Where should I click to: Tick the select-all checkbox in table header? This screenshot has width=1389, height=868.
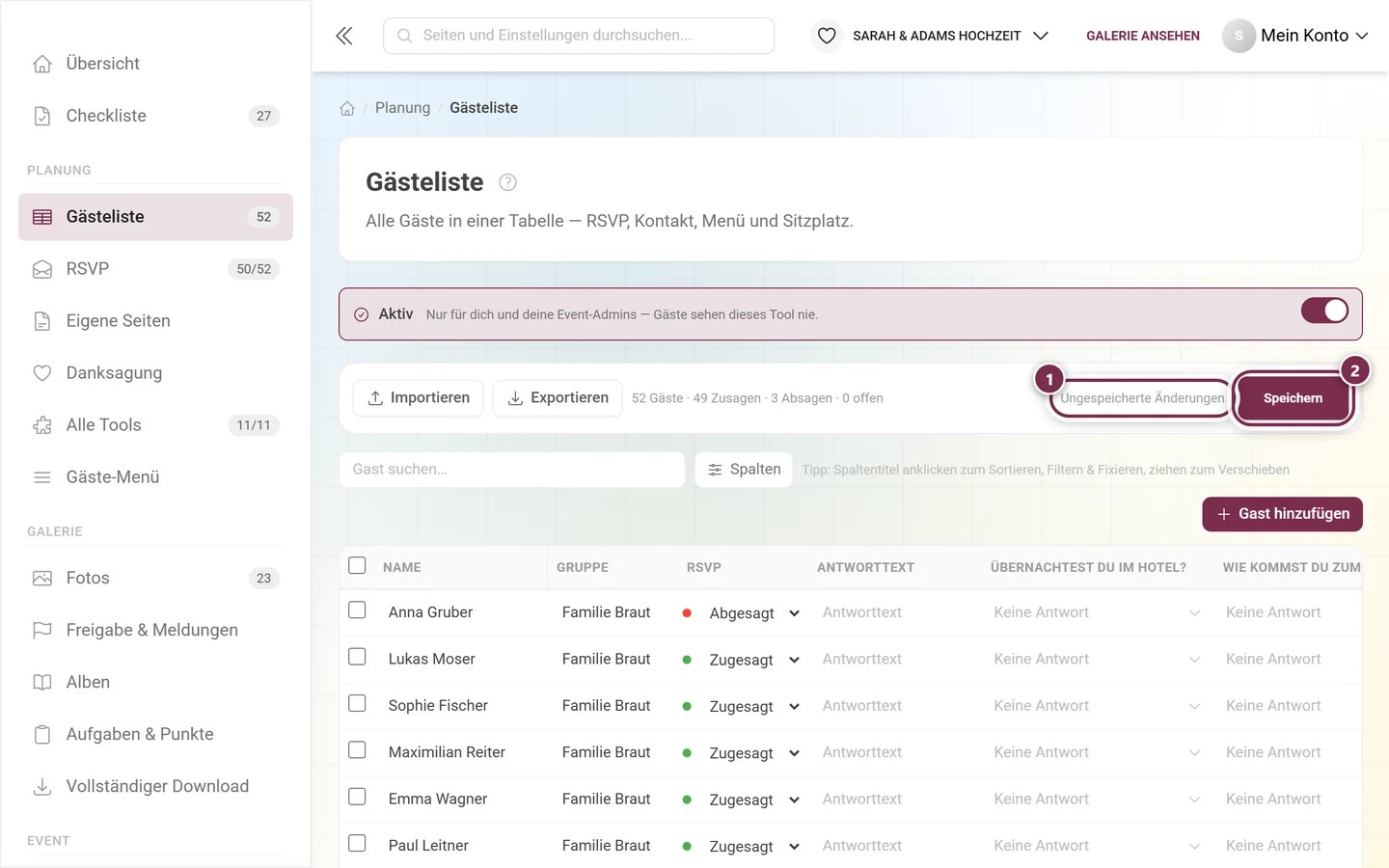coord(357,565)
